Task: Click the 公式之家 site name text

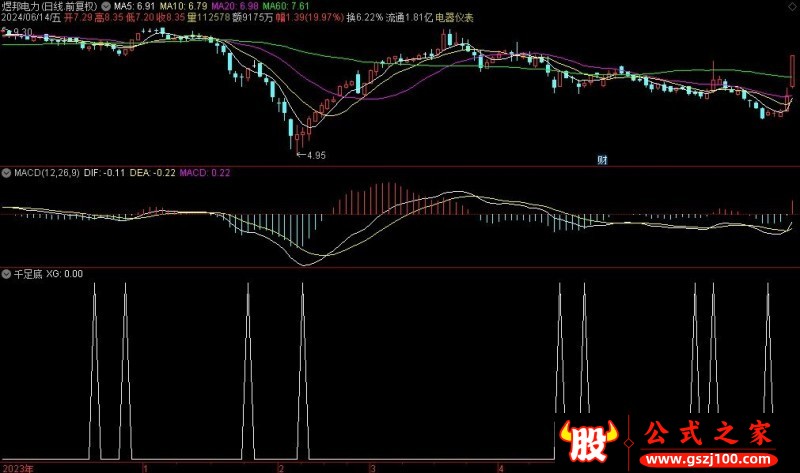Action: point(710,435)
